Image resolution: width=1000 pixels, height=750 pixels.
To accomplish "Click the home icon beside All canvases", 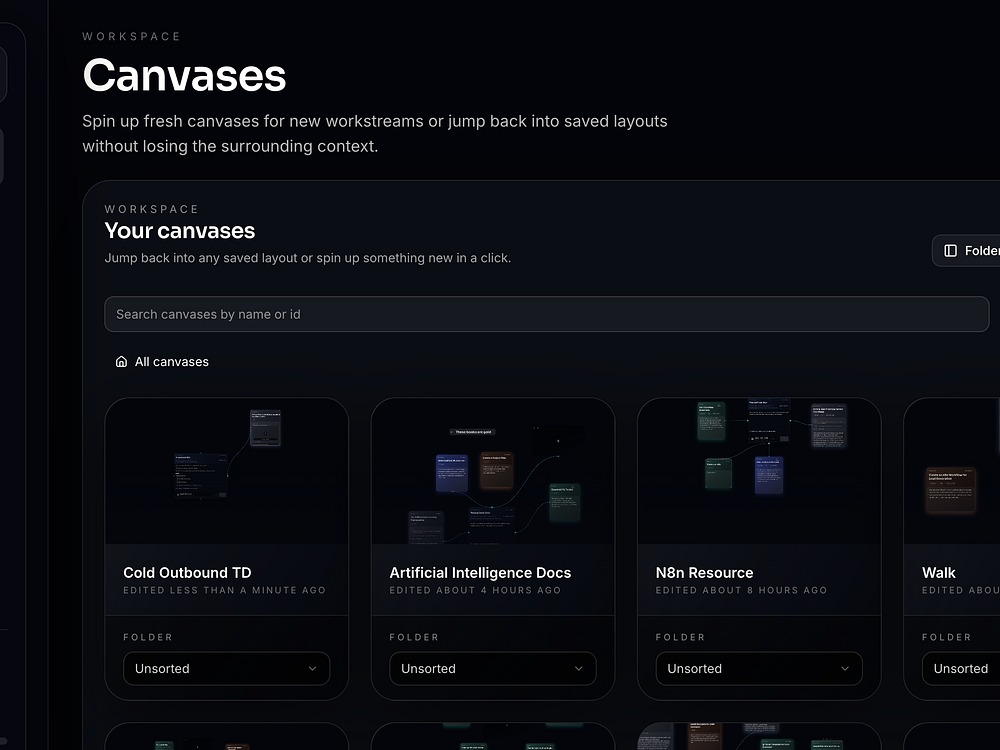I will point(121,362).
